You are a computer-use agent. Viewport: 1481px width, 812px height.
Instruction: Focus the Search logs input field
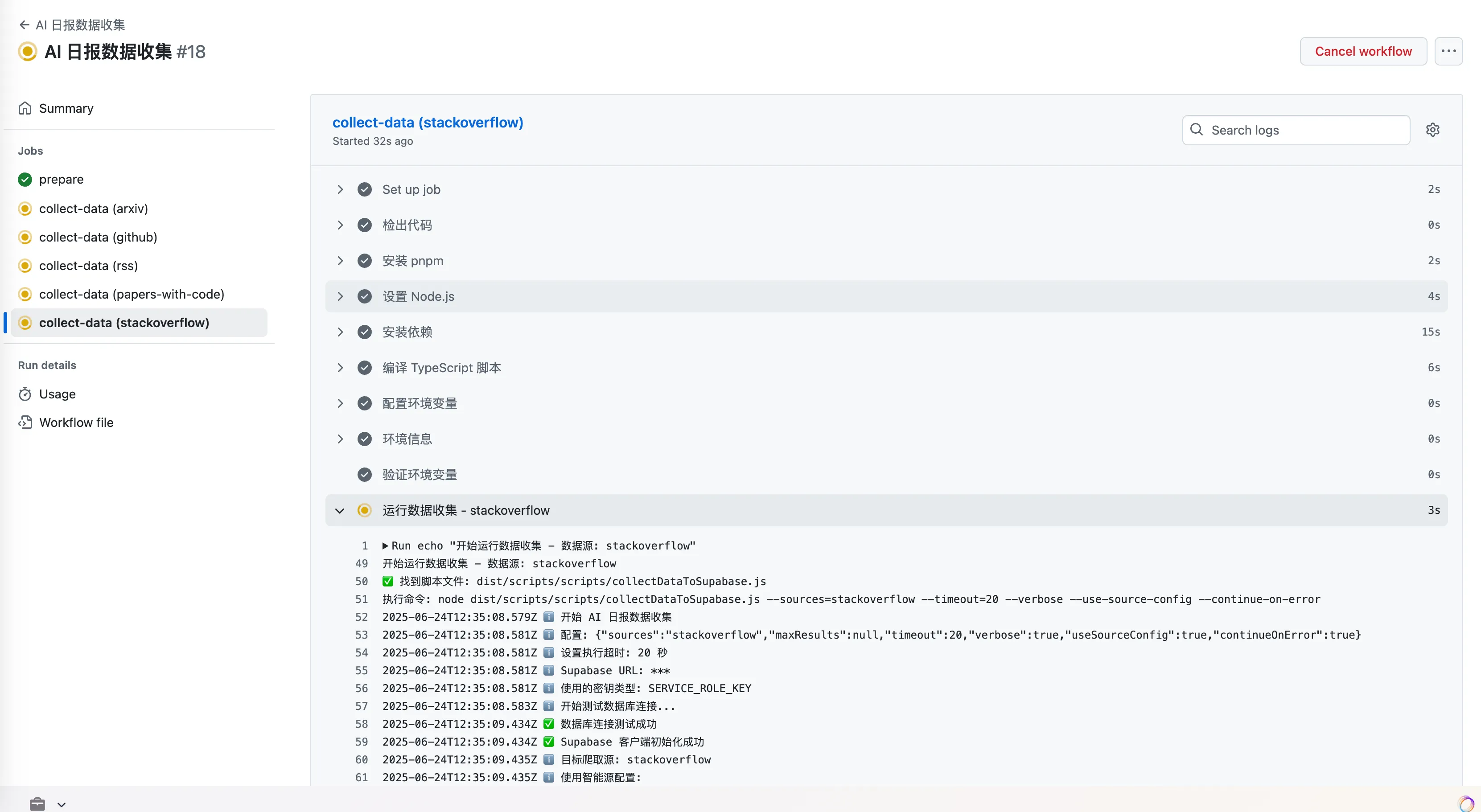1296,130
